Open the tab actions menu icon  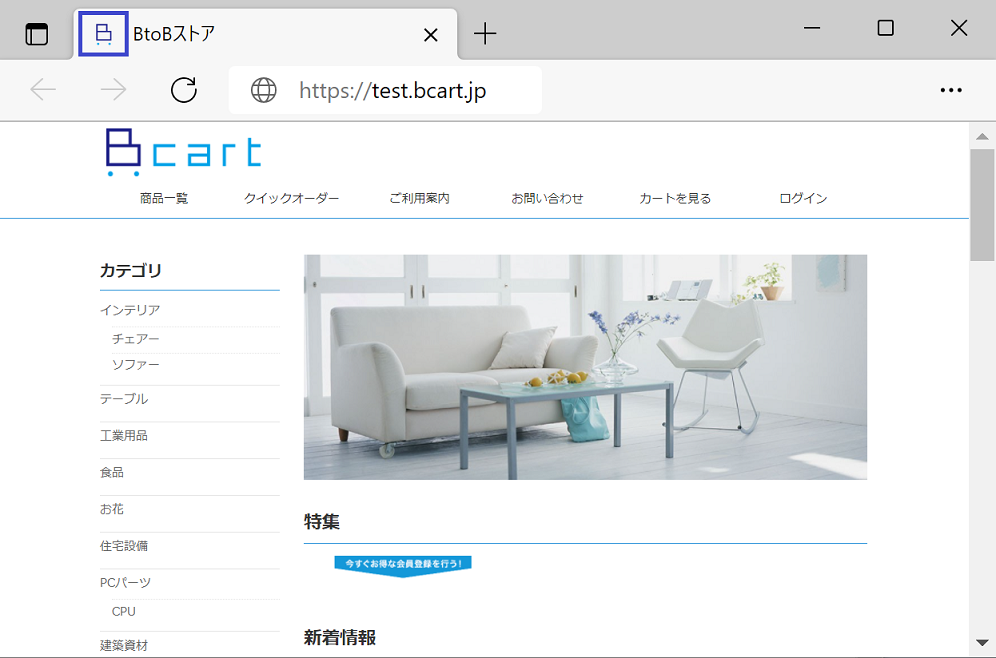pos(37,34)
